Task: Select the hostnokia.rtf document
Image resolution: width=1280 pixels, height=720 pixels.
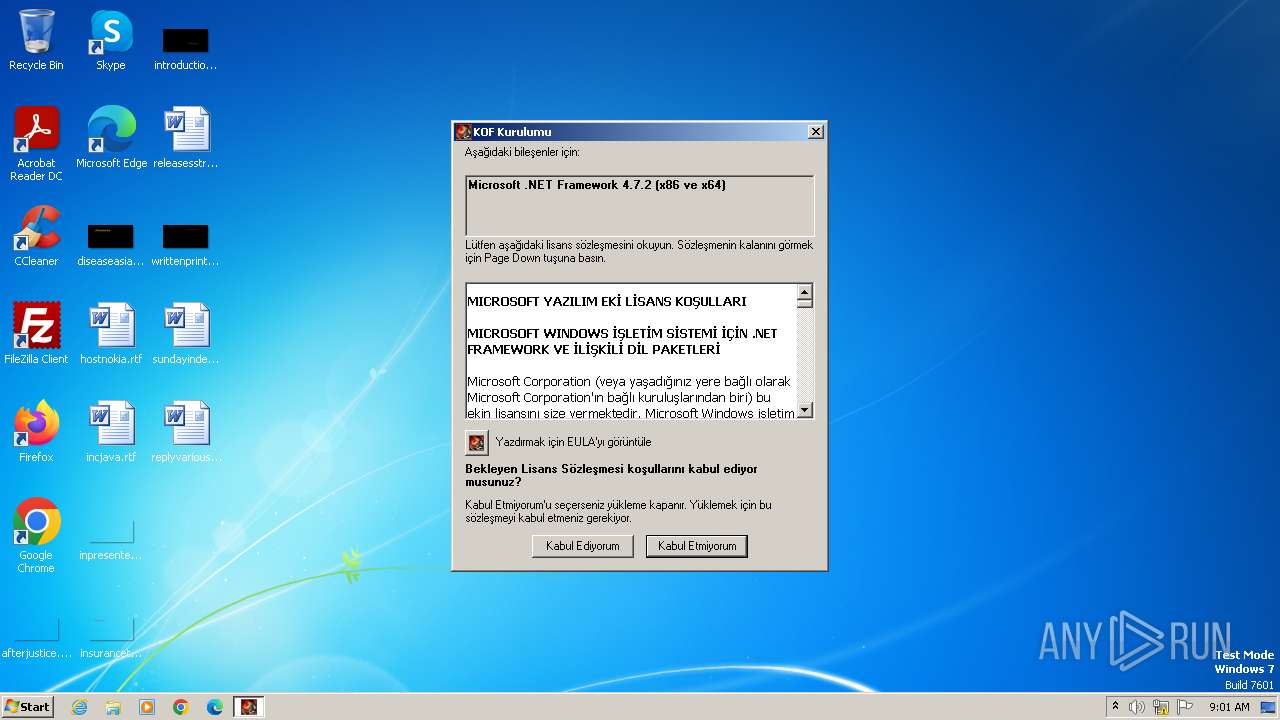Action: [x=111, y=335]
